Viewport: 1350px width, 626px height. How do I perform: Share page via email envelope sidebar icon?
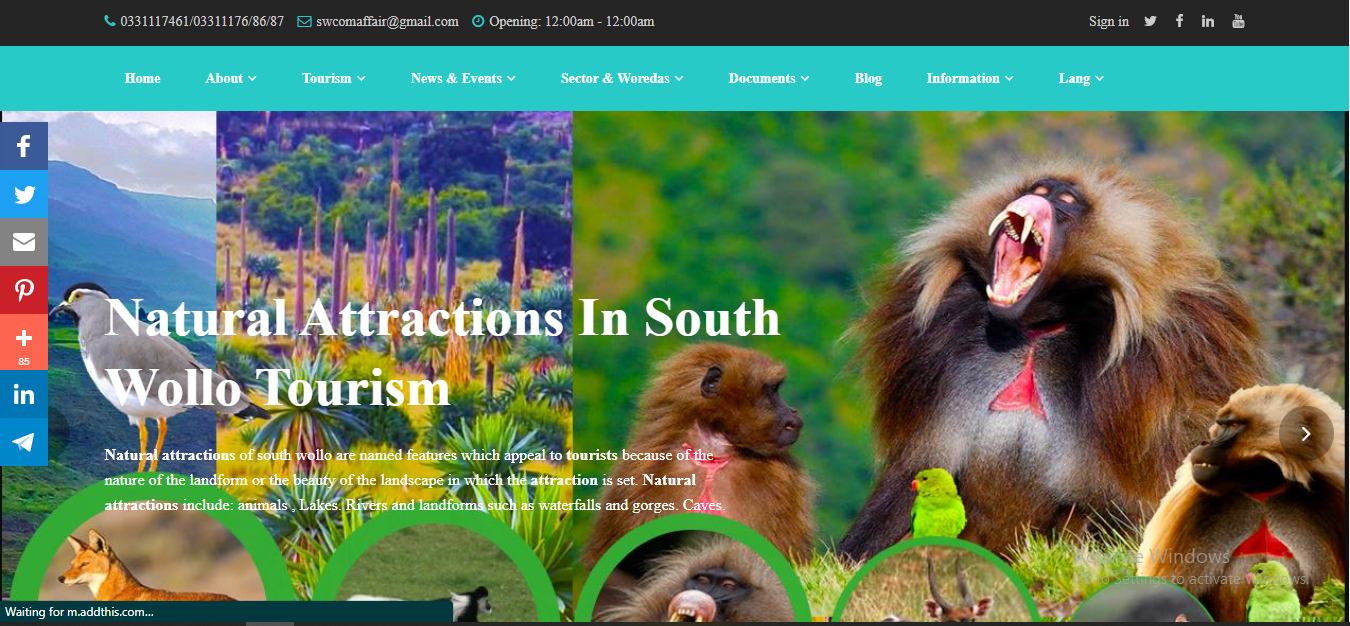(x=24, y=242)
